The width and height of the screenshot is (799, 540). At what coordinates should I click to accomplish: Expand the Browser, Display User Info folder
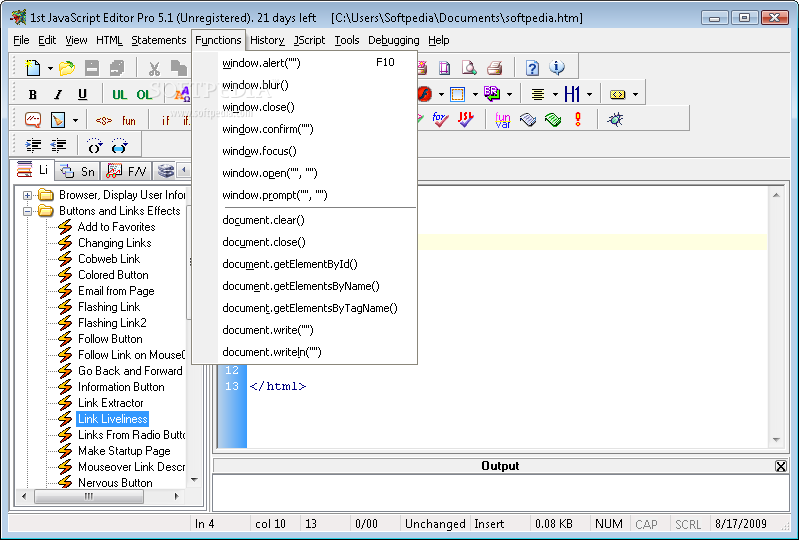[28, 195]
